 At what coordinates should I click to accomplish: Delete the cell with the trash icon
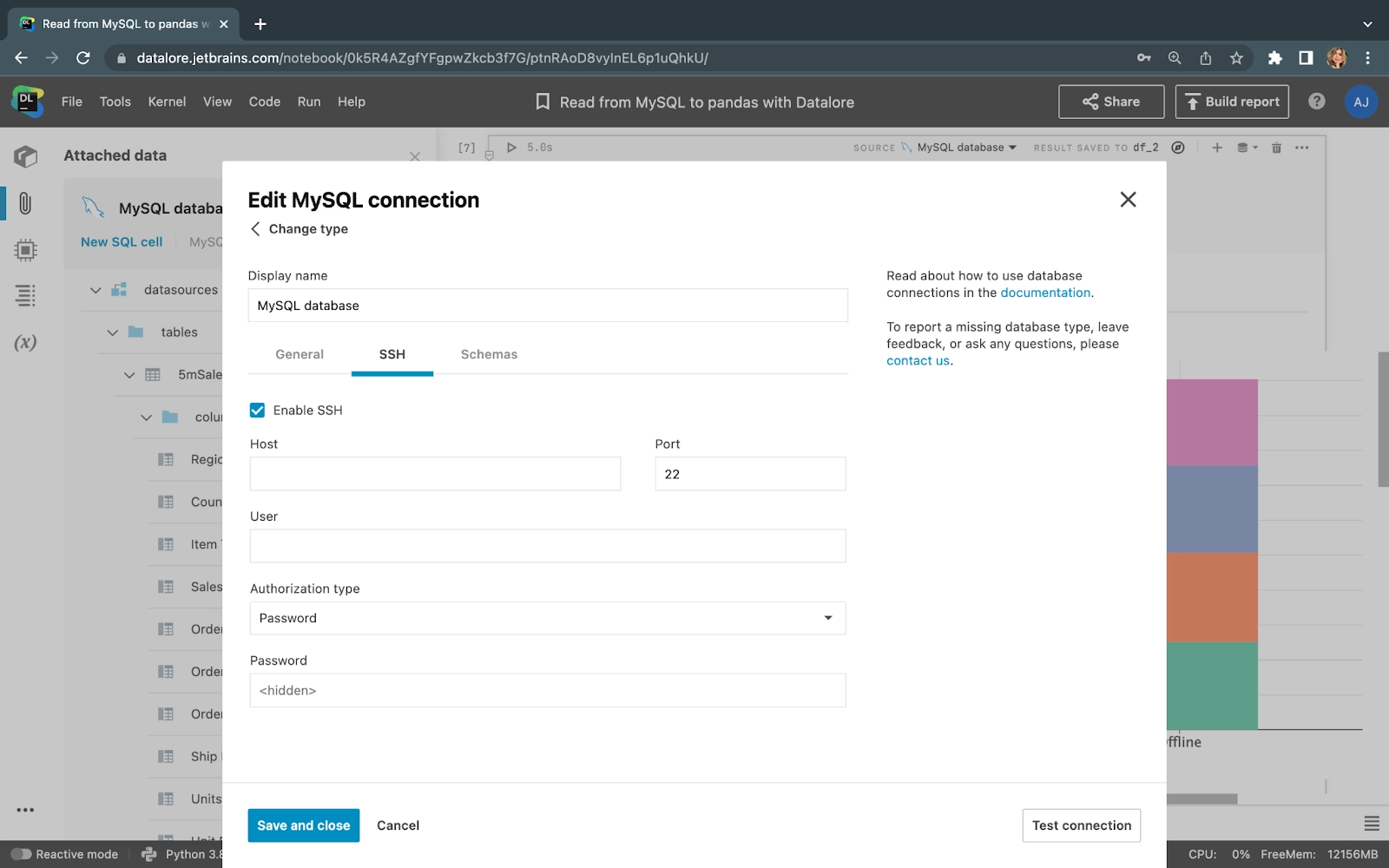(x=1276, y=148)
